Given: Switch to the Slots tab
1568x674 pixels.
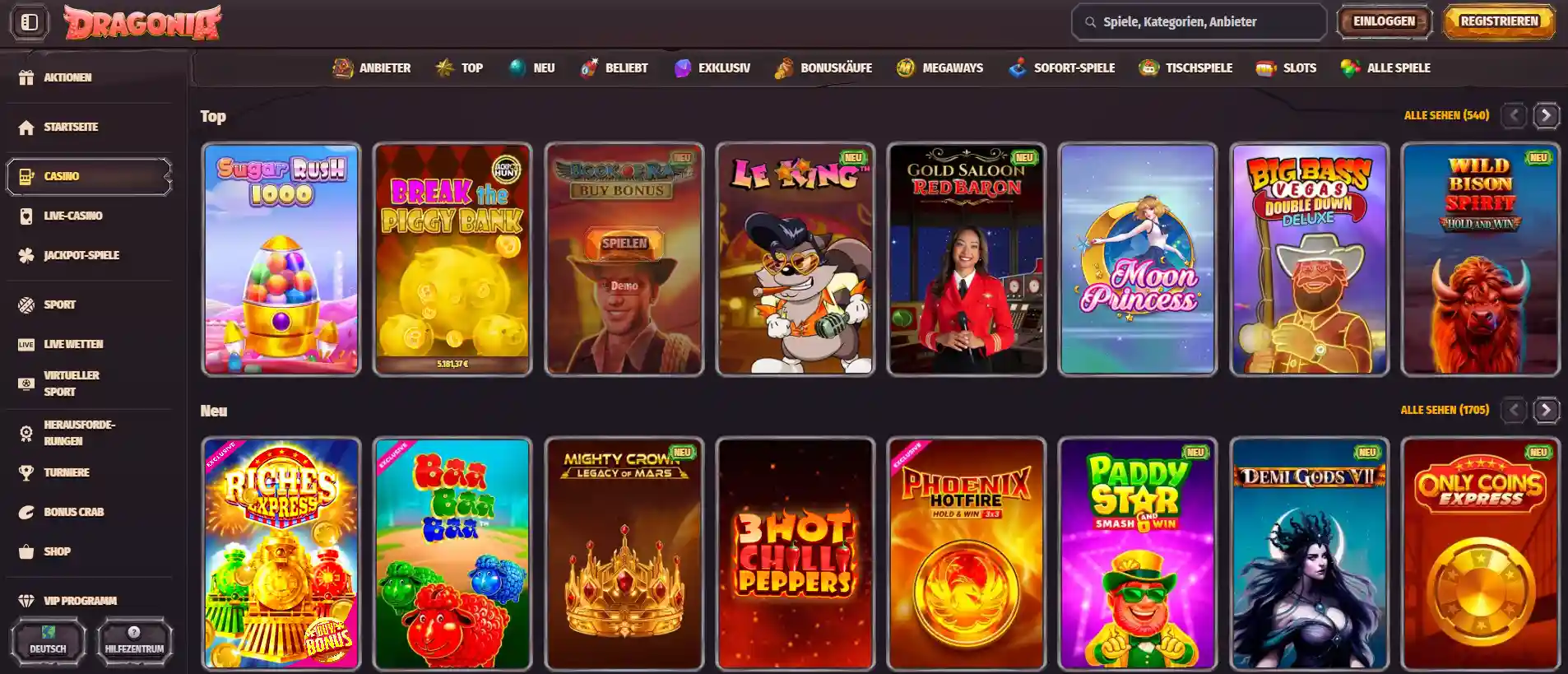Looking at the screenshot, I should point(1286,67).
